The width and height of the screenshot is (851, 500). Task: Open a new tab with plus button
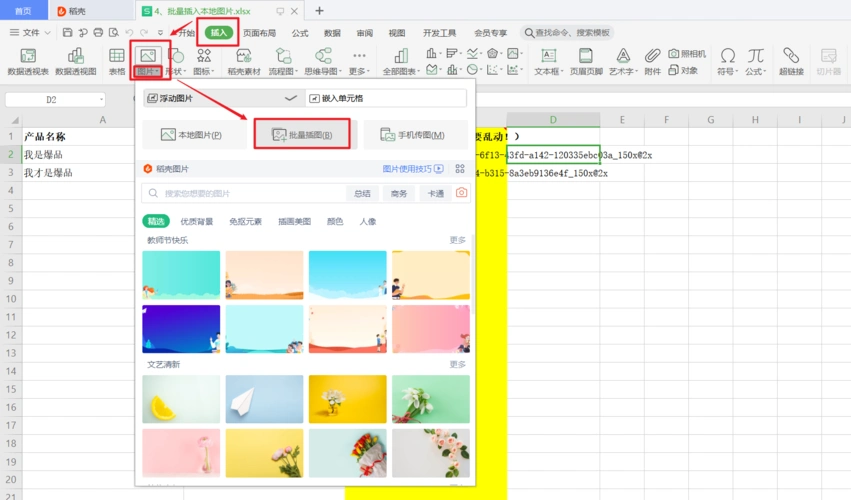(319, 11)
